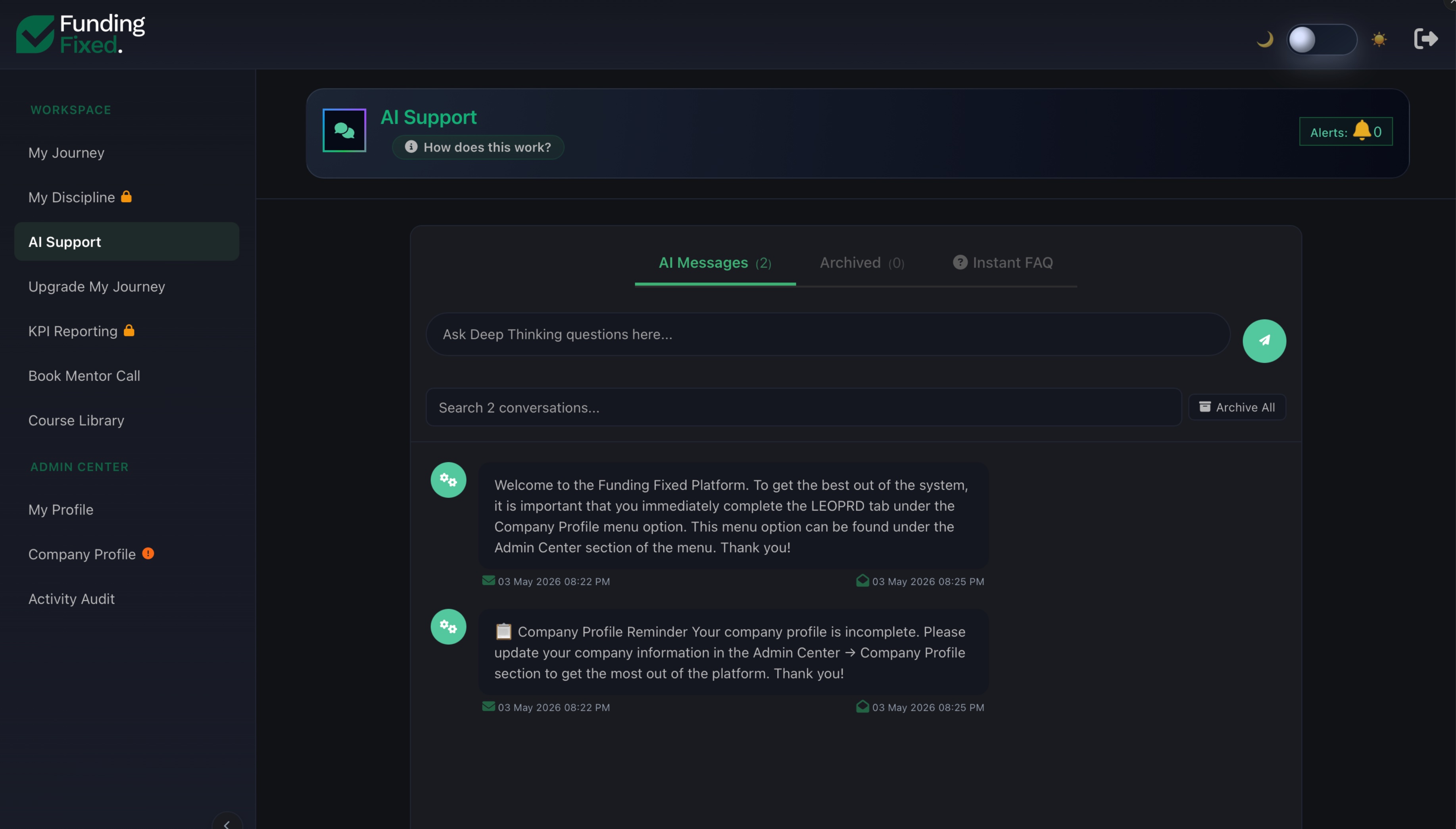Toggle the light/dark theme switch

[1322, 39]
